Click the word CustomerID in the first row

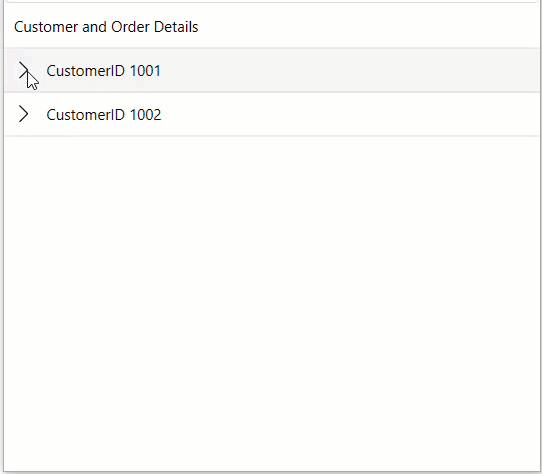(86, 71)
